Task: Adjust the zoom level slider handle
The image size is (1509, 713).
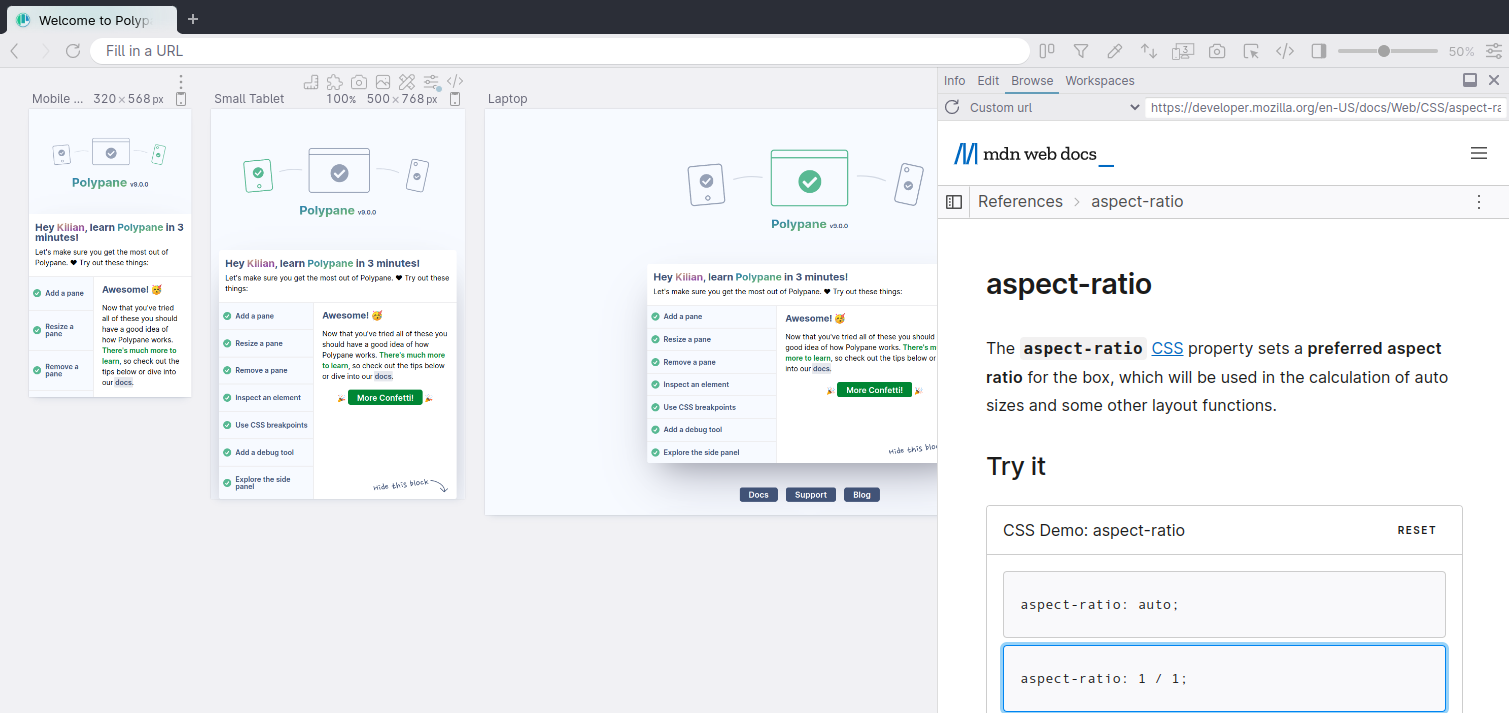Action: (1383, 51)
